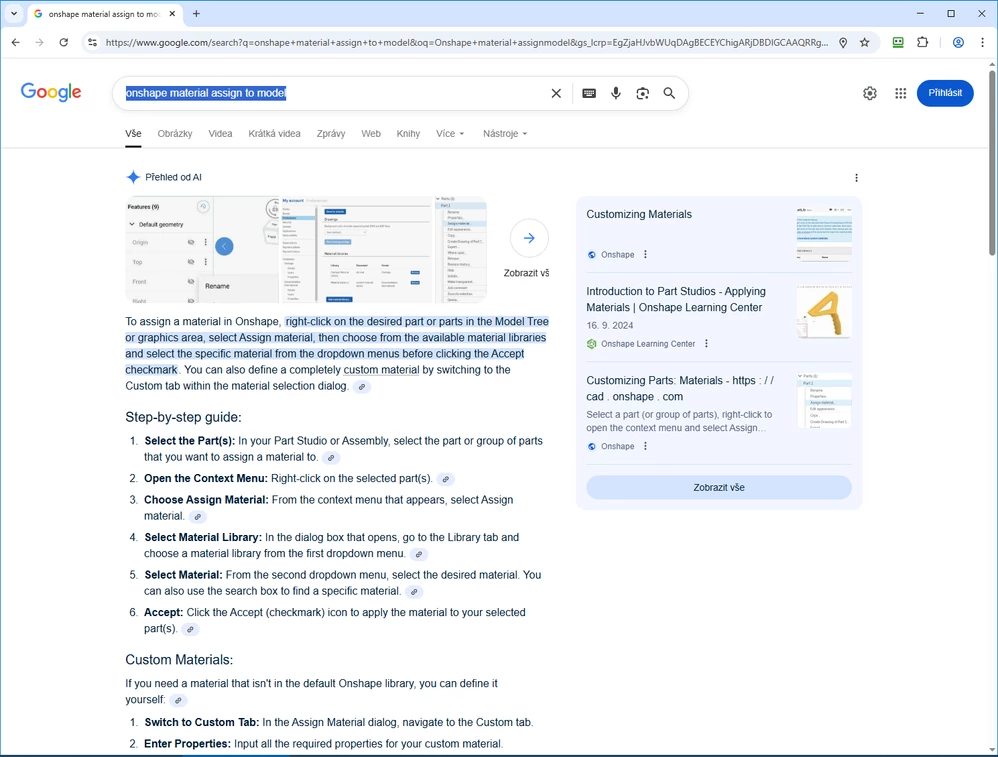This screenshot has width=998, height=757.
Task: Switch to the Obrázky tab
Action: coord(174,133)
